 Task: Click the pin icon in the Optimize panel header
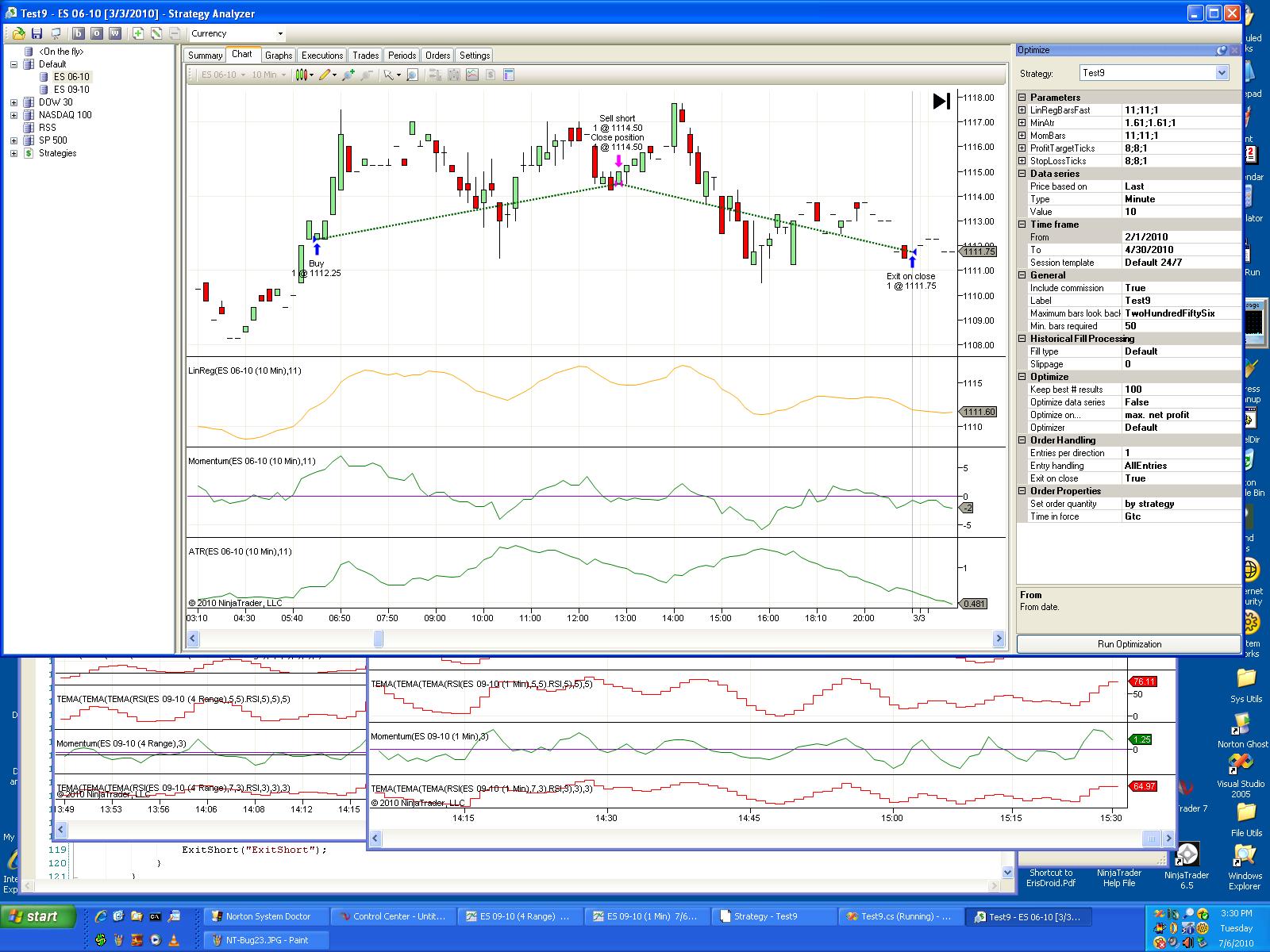click(1222, 50)
